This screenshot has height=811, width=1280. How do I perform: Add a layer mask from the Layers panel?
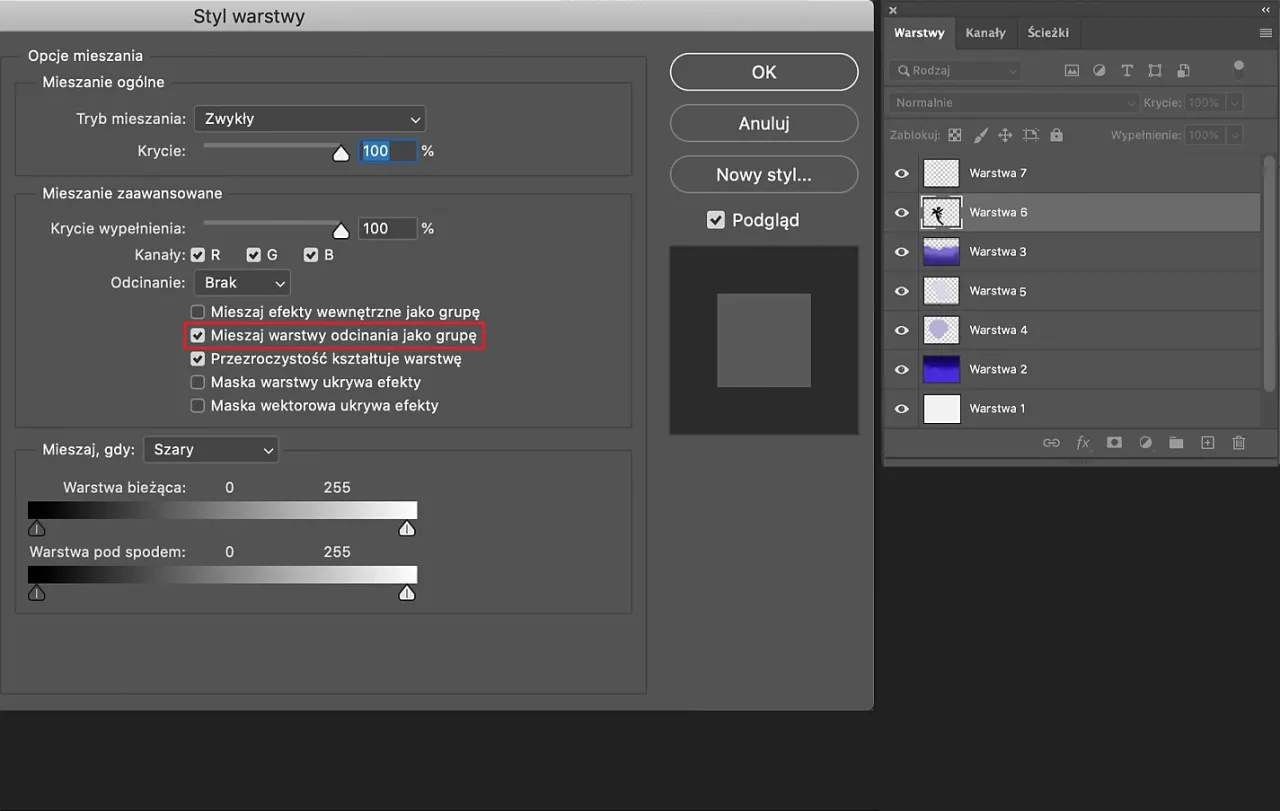pyautogui.click(x=1114, y=442)
